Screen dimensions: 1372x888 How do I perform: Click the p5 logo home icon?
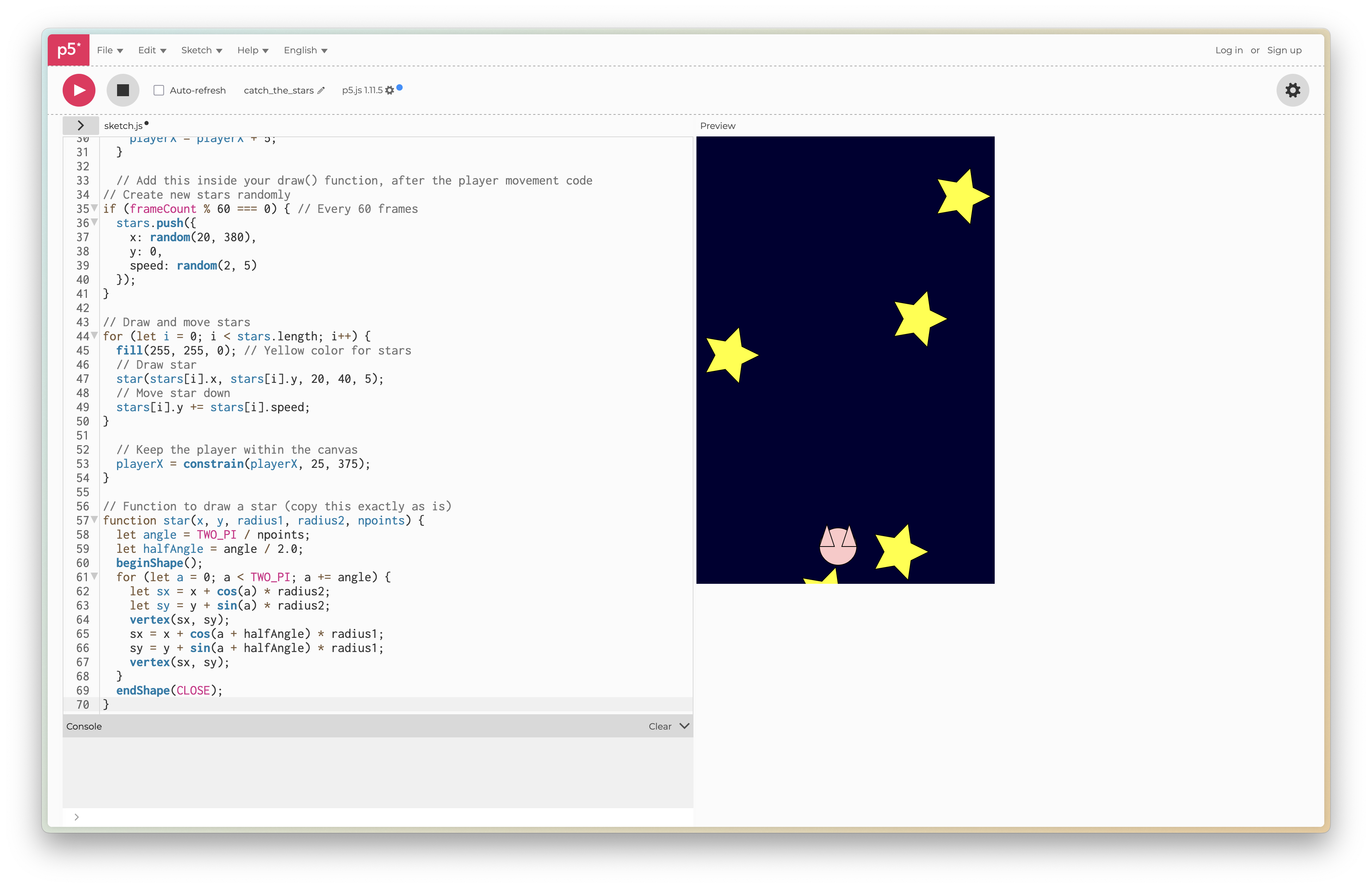(69, 50)
